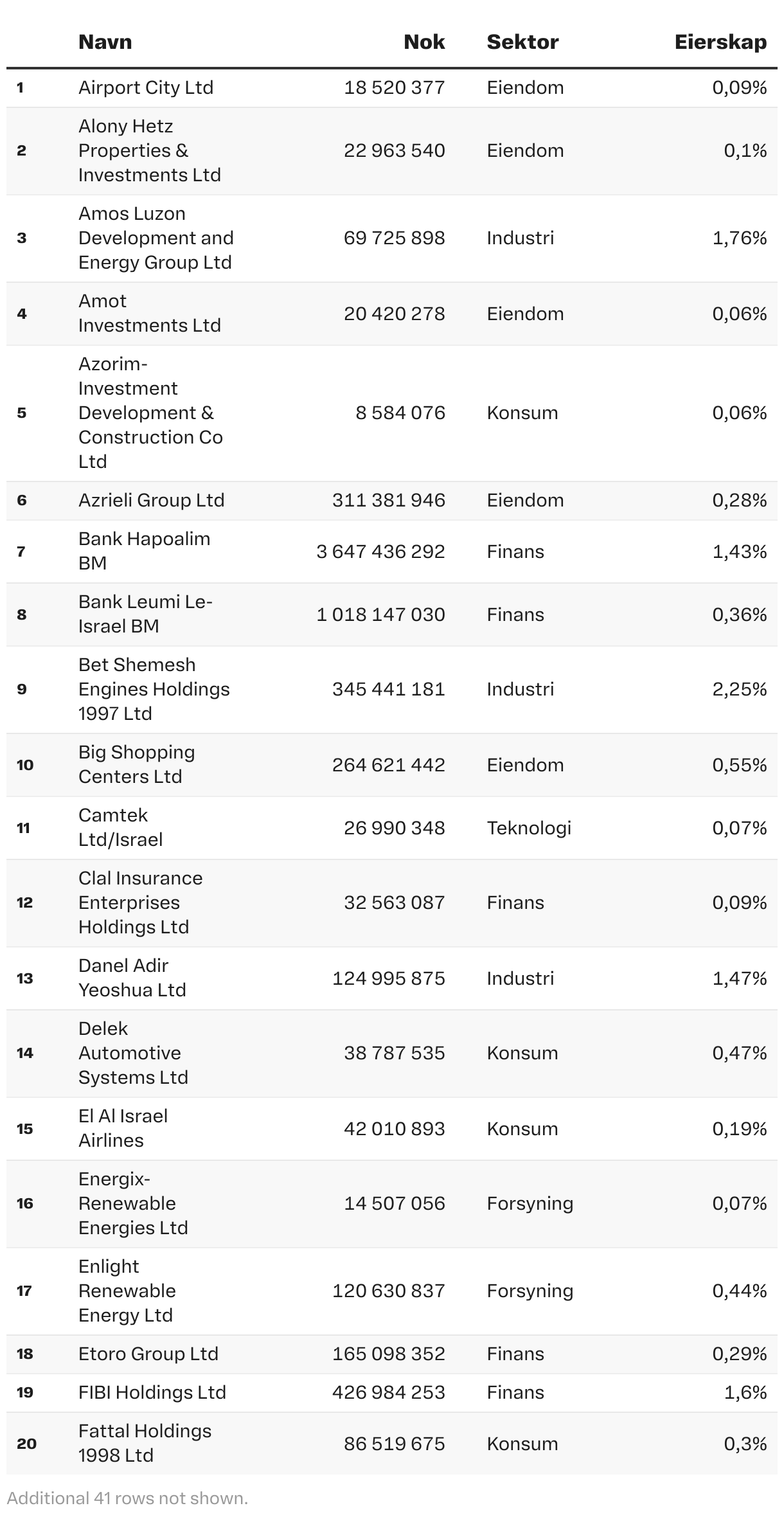The width and height of the screenshot is (784, 1517).
Task: Select Danel Adir Yeoshua Ltd row
Action: click(x=132, y=978)
